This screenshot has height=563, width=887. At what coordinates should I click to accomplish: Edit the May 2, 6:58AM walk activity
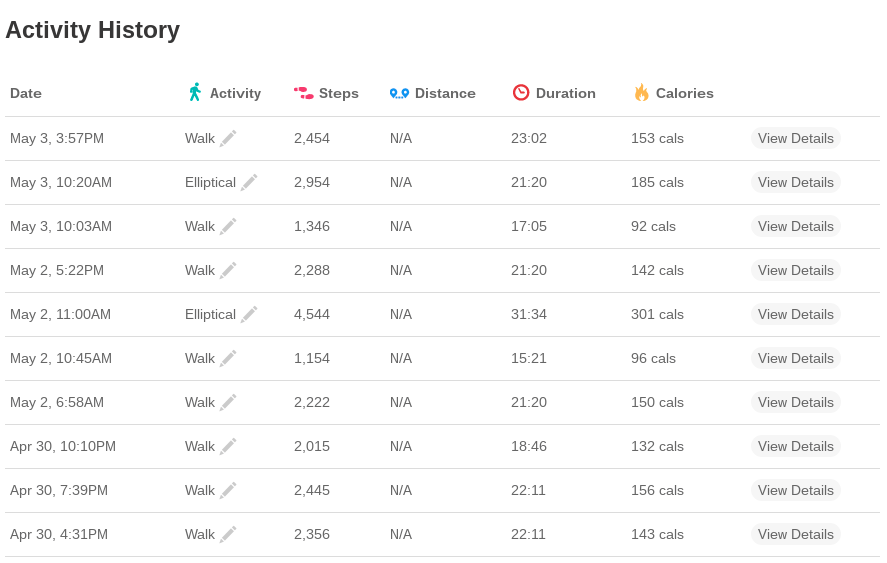[228, 402]
